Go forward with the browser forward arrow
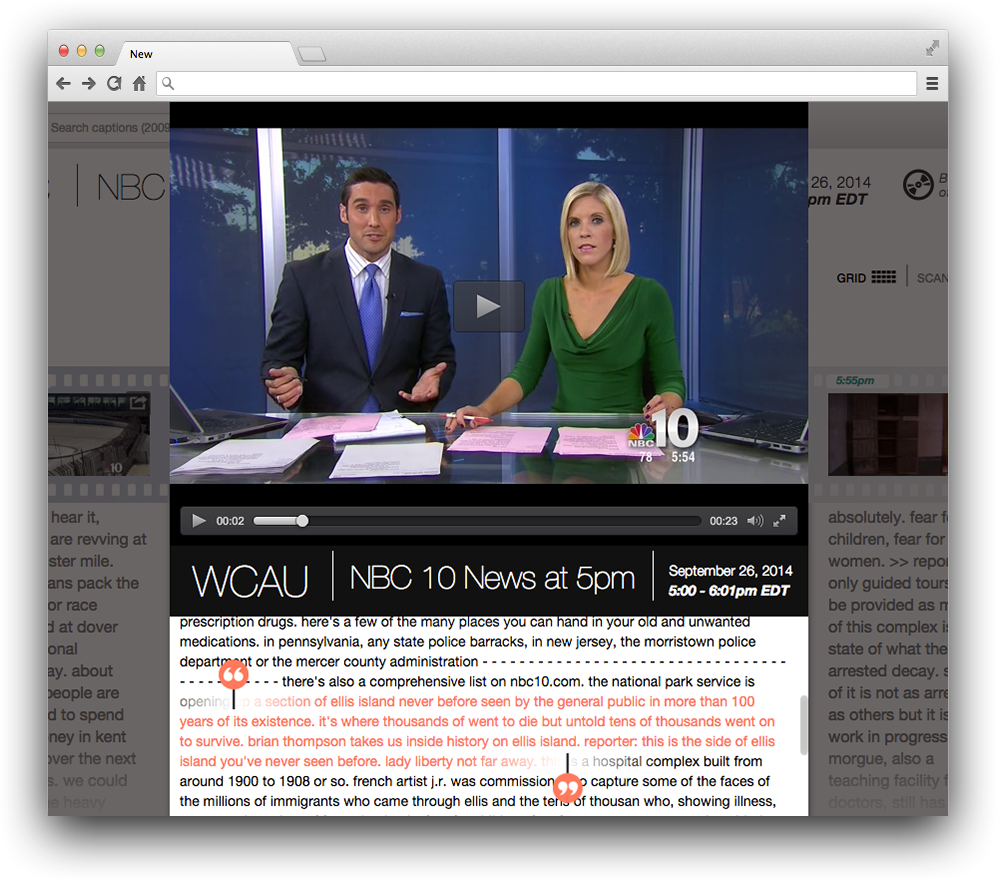The width and height of the screenshot is (996, 880). click(x=88, y=83)
